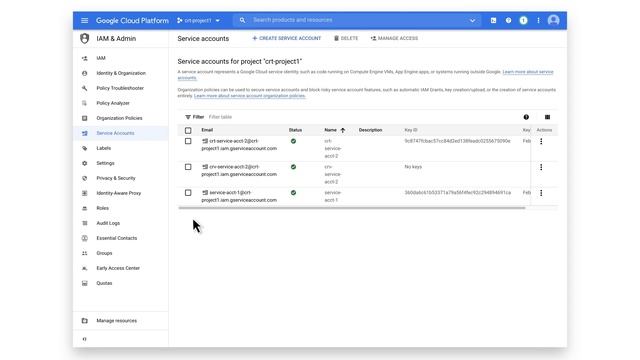
Task: Click the Groups icon in sidebar
Action: (84, 253)
